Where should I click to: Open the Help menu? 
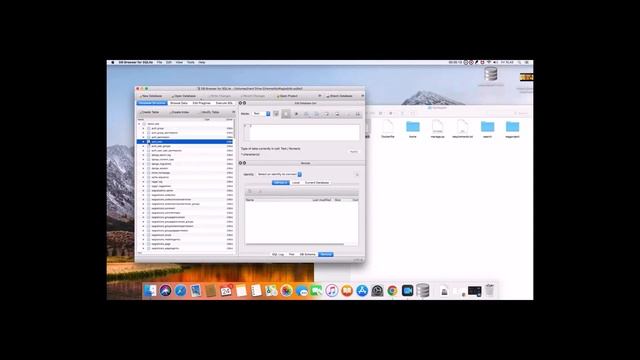pos(202,62)
